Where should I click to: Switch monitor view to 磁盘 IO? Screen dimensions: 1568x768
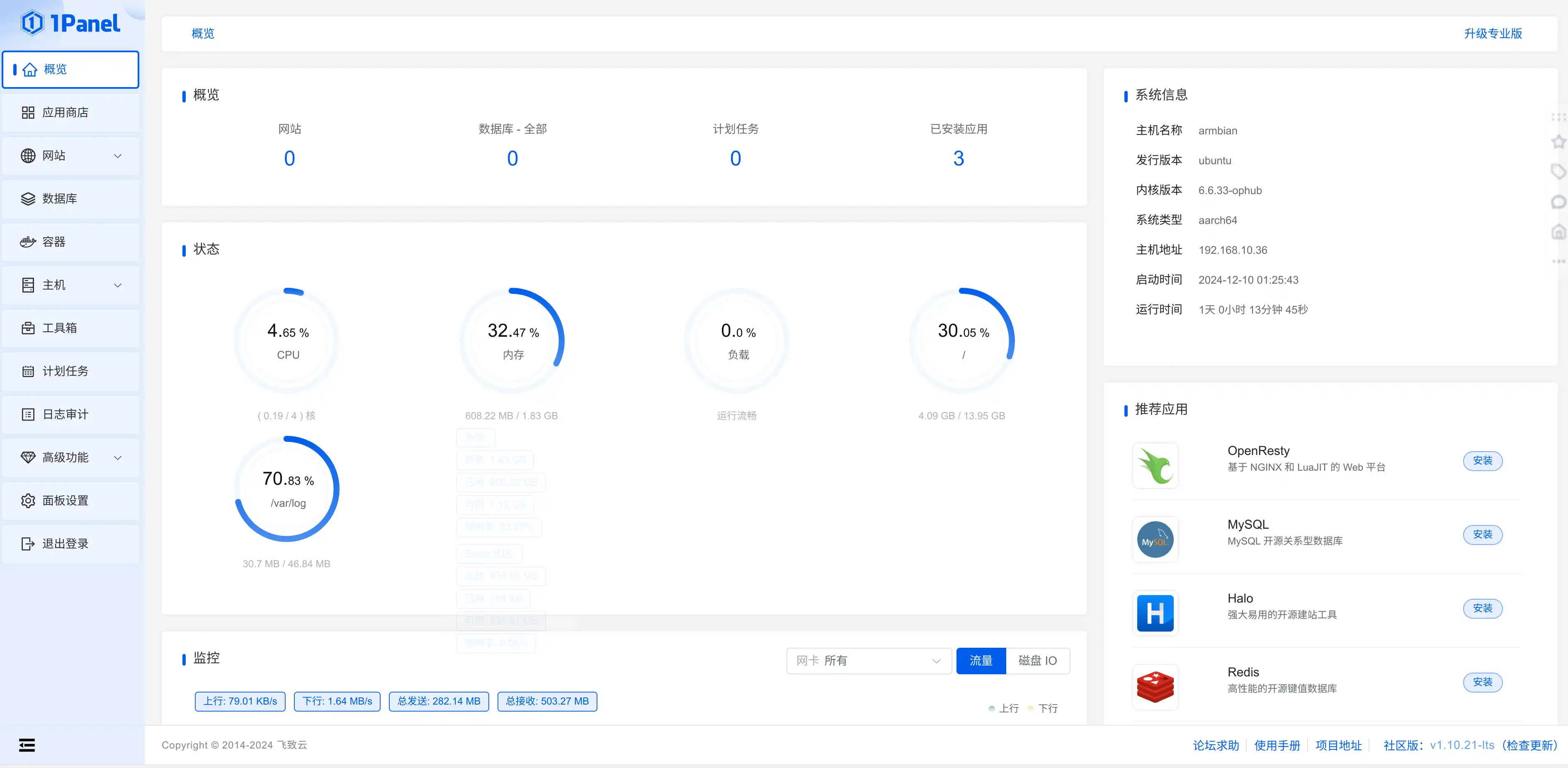(1037, 661)
